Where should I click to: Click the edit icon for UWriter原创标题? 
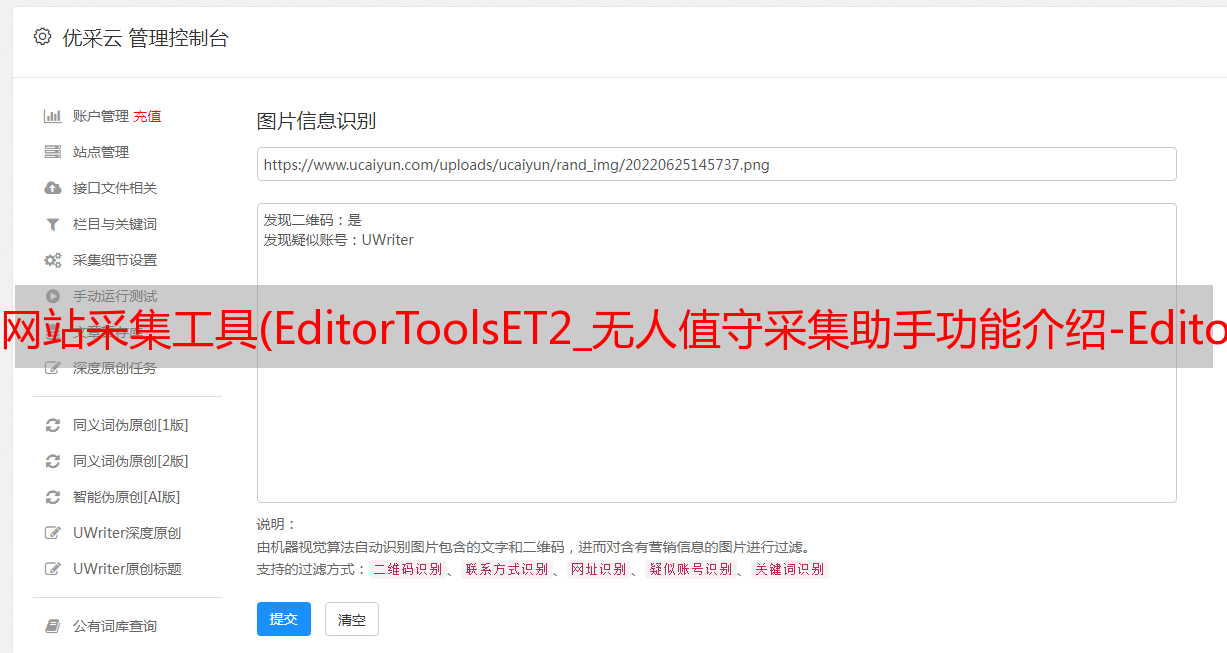(53, 569)
